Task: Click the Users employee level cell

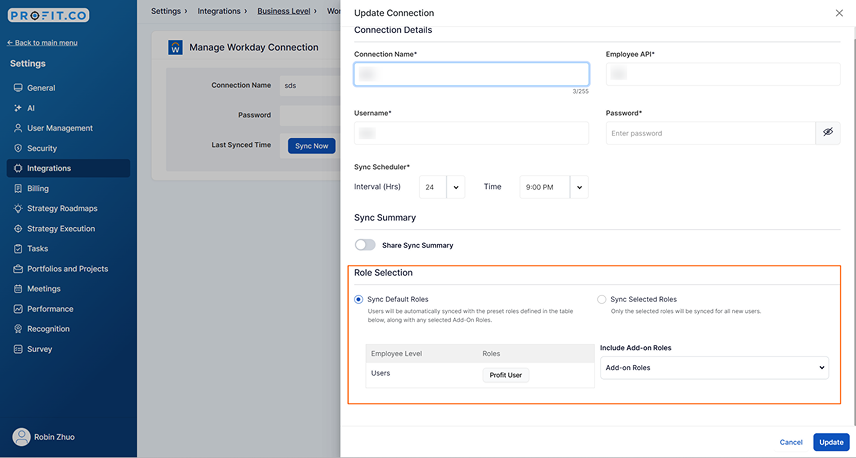Action: pos(381,373)
